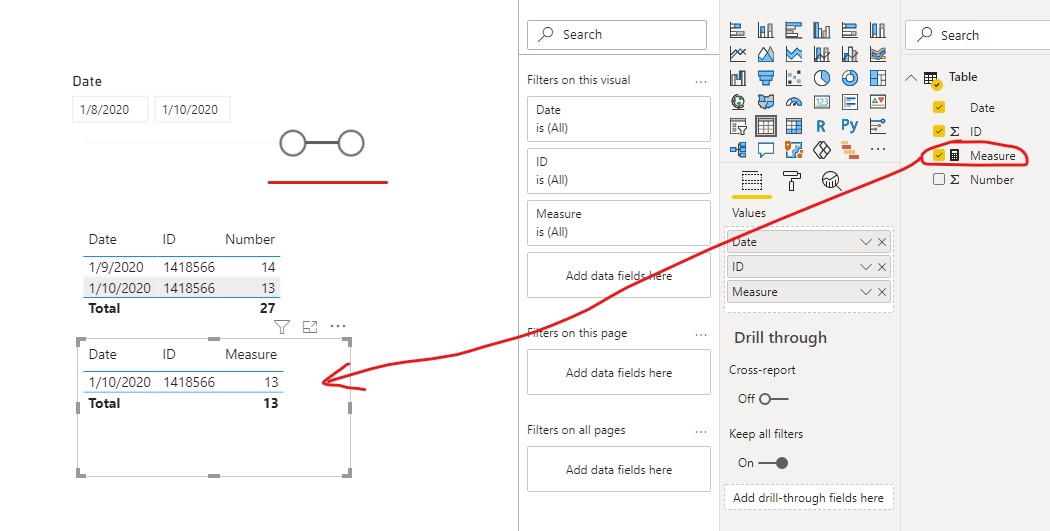Screen dimensions: 1050x531
Task: Remove ID from Values well
Action: pos(882,267)
